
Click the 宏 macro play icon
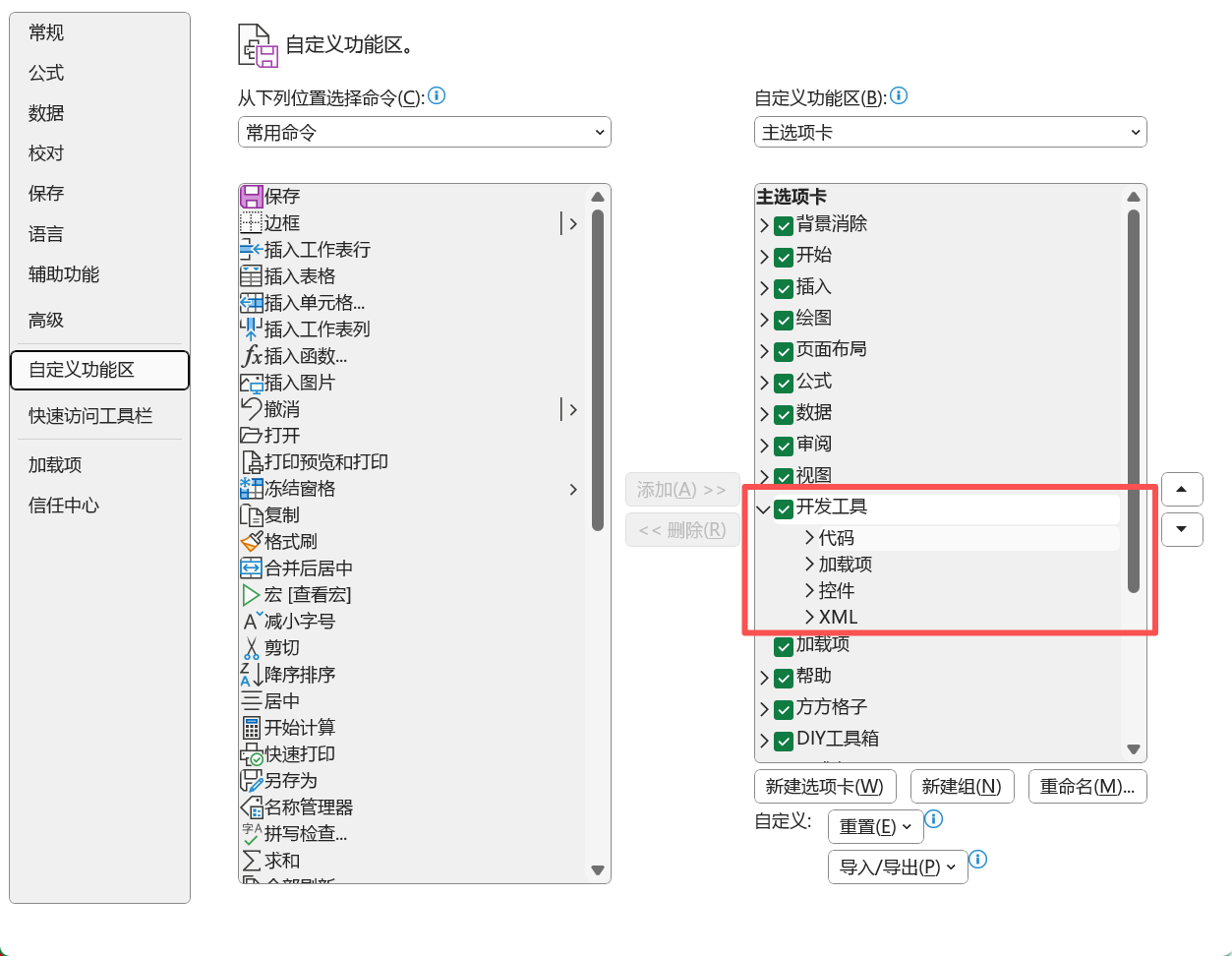pyautogui.click(x=252, y=595)
